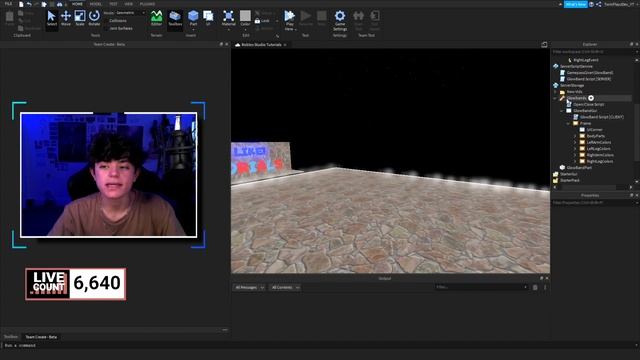Toggle the Collisions checkbox
Screen dimensions: 640x360
(x=106, y=21)
